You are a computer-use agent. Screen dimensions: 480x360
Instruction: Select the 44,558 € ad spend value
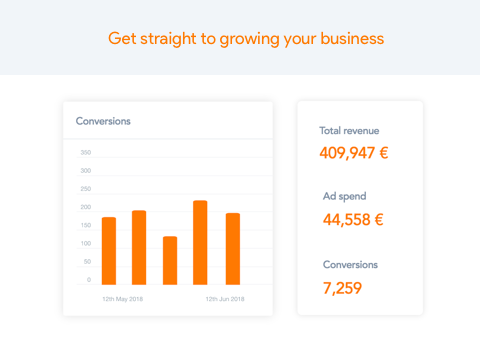353,220
